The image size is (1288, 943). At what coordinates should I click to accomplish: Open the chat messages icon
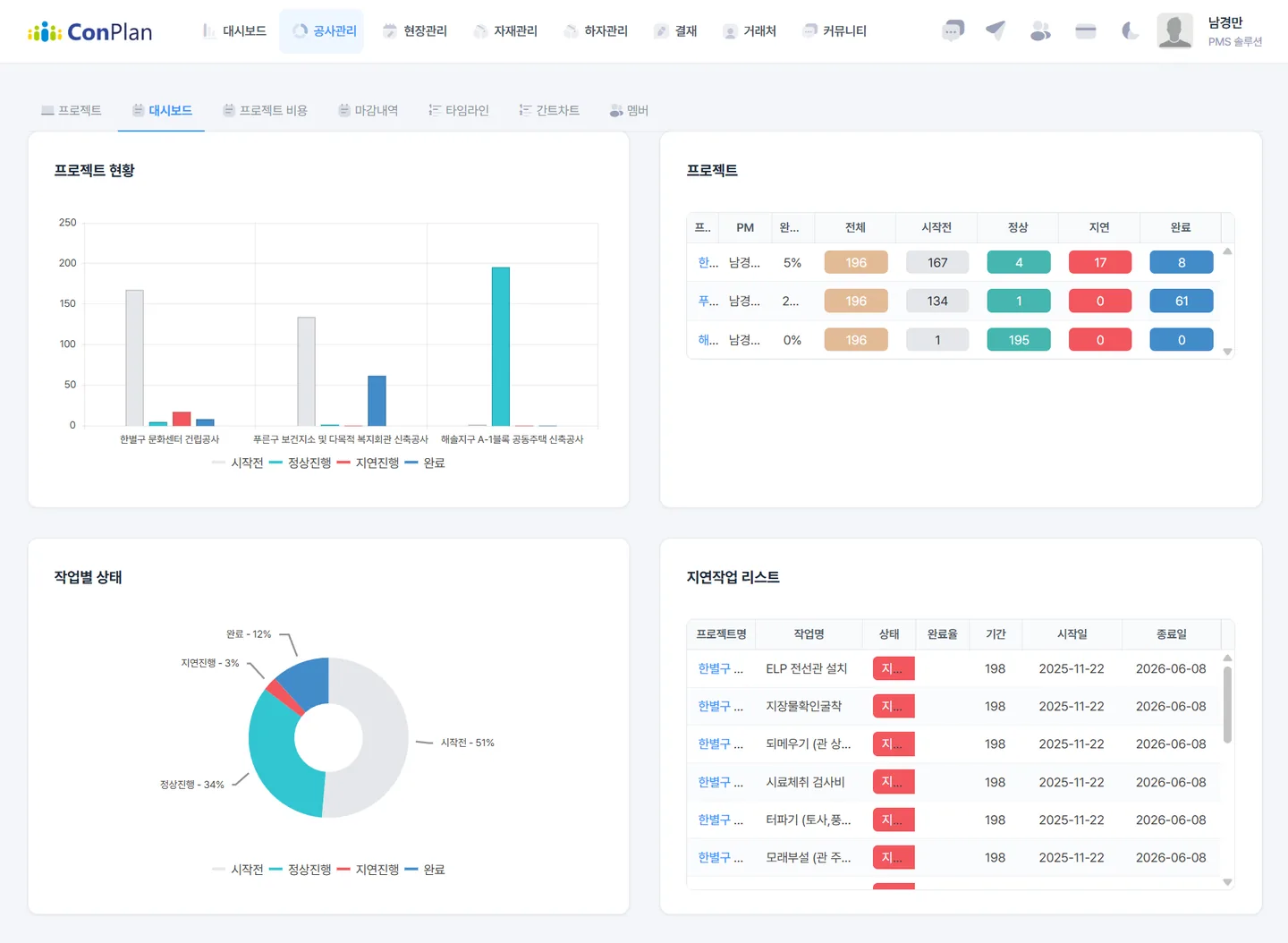coord(953,31)
